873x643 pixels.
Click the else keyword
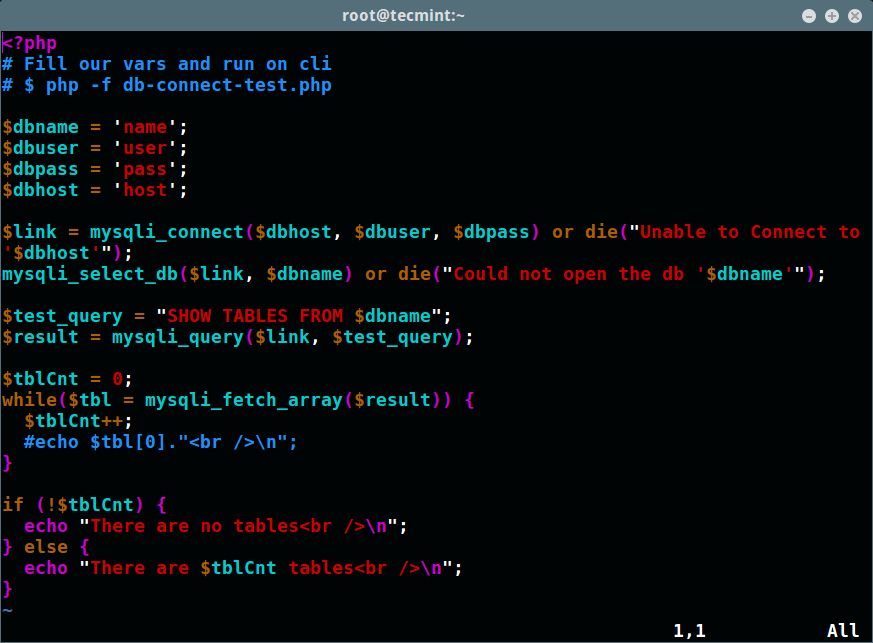pos(46,547)
